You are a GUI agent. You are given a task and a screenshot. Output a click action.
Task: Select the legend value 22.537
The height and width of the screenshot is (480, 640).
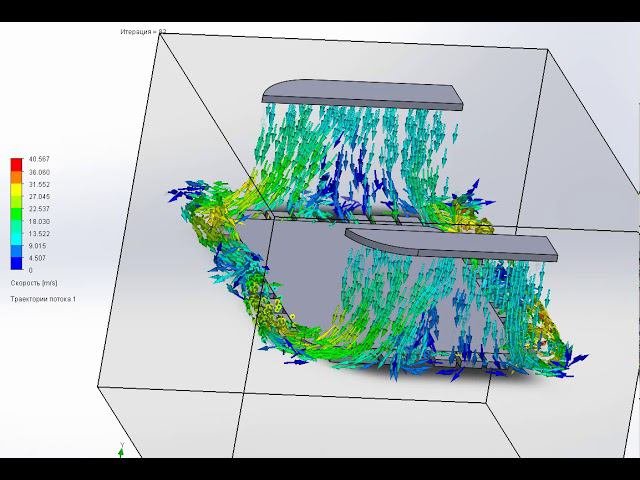[x=39, y=209]
